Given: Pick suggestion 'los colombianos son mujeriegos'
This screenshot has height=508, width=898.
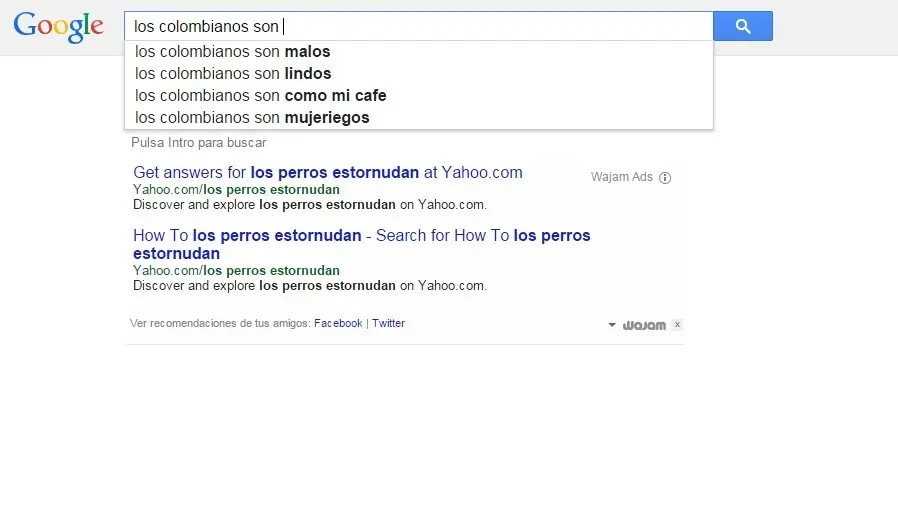Looking at the screenshot, I should [x=252, y=118].
